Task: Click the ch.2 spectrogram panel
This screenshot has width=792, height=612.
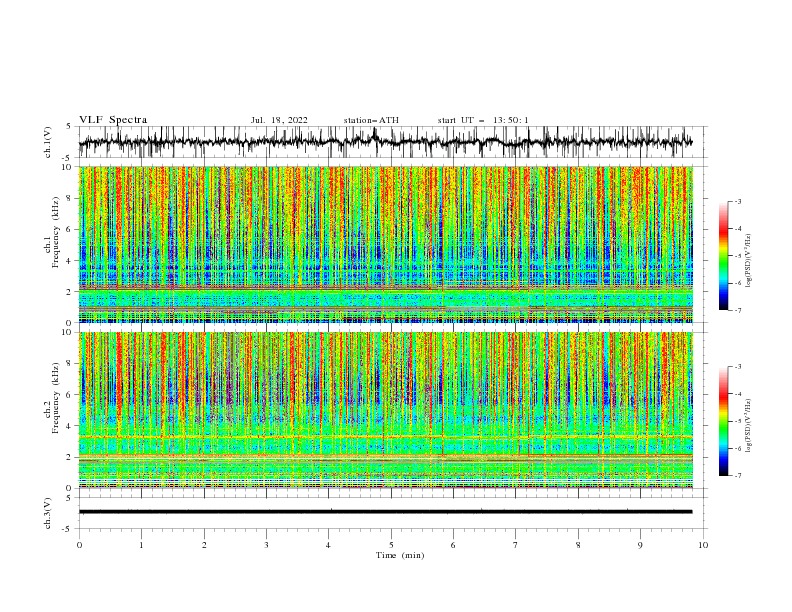Action: tap(386, 410)
